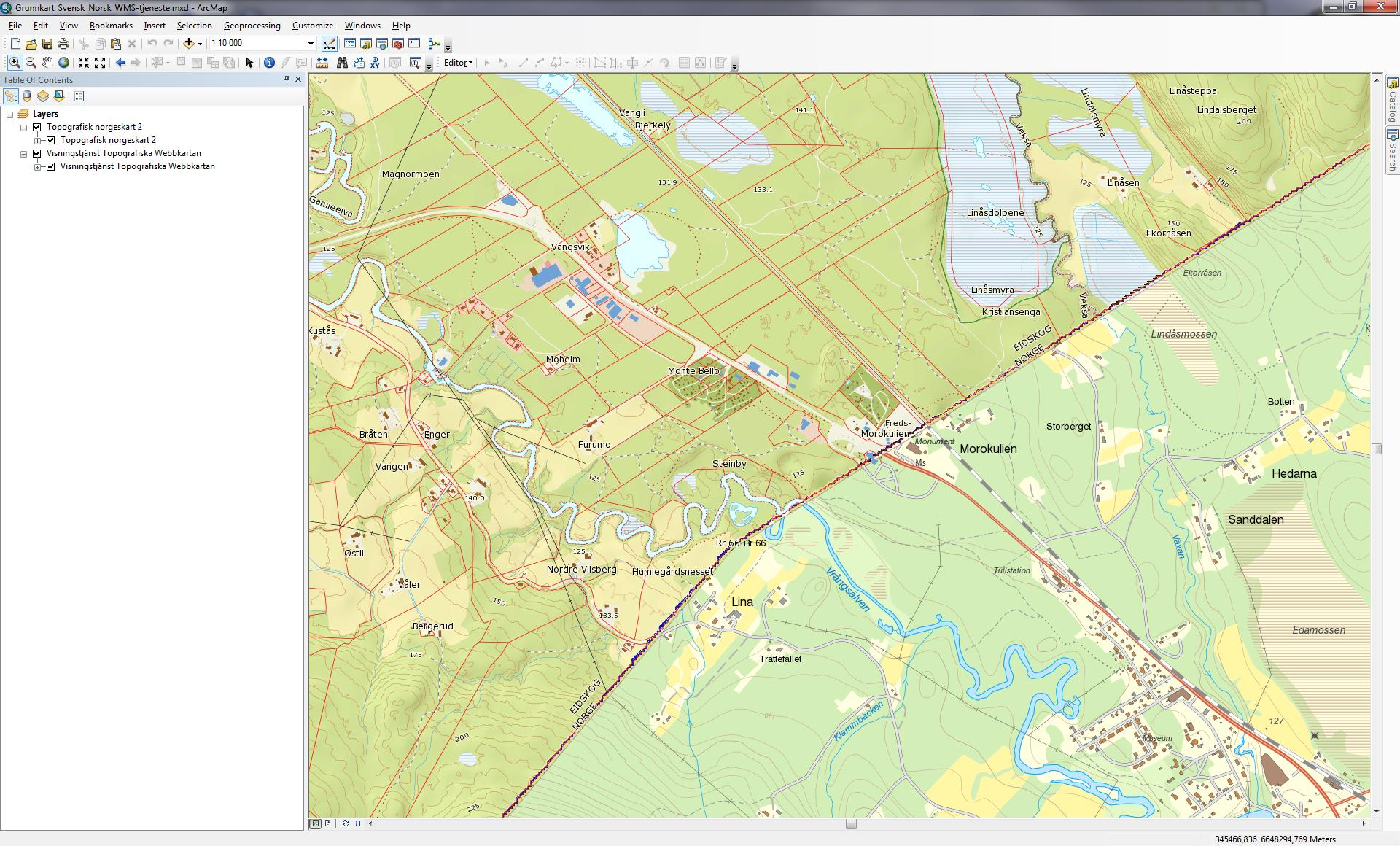The image size is (1400, 846).
Task: Expand the nested Topografisk norgeskart 2 sublayer
Action: point(38,140)
